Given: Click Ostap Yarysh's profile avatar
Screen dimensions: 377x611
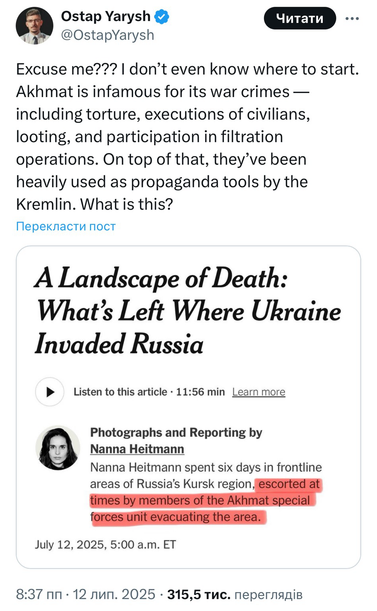Looking at the screenshot, I should coord(34,26).
